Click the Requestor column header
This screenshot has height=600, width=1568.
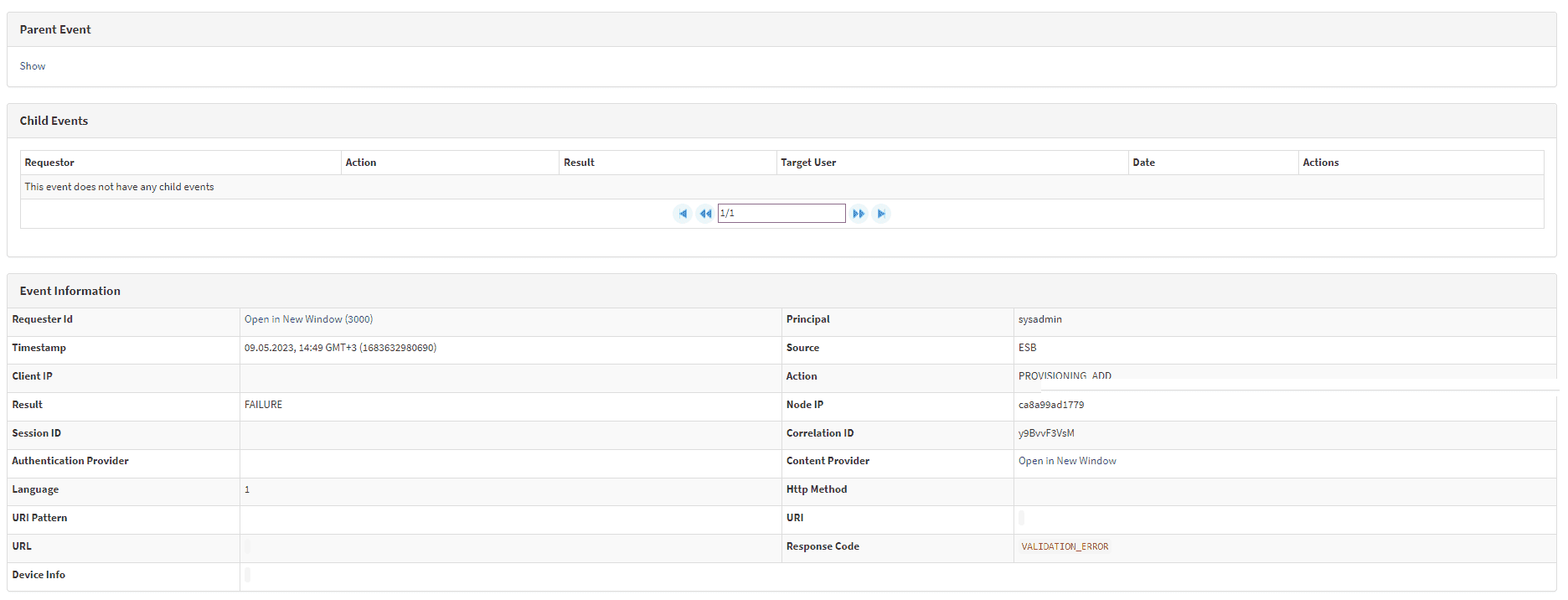point(49,163)
